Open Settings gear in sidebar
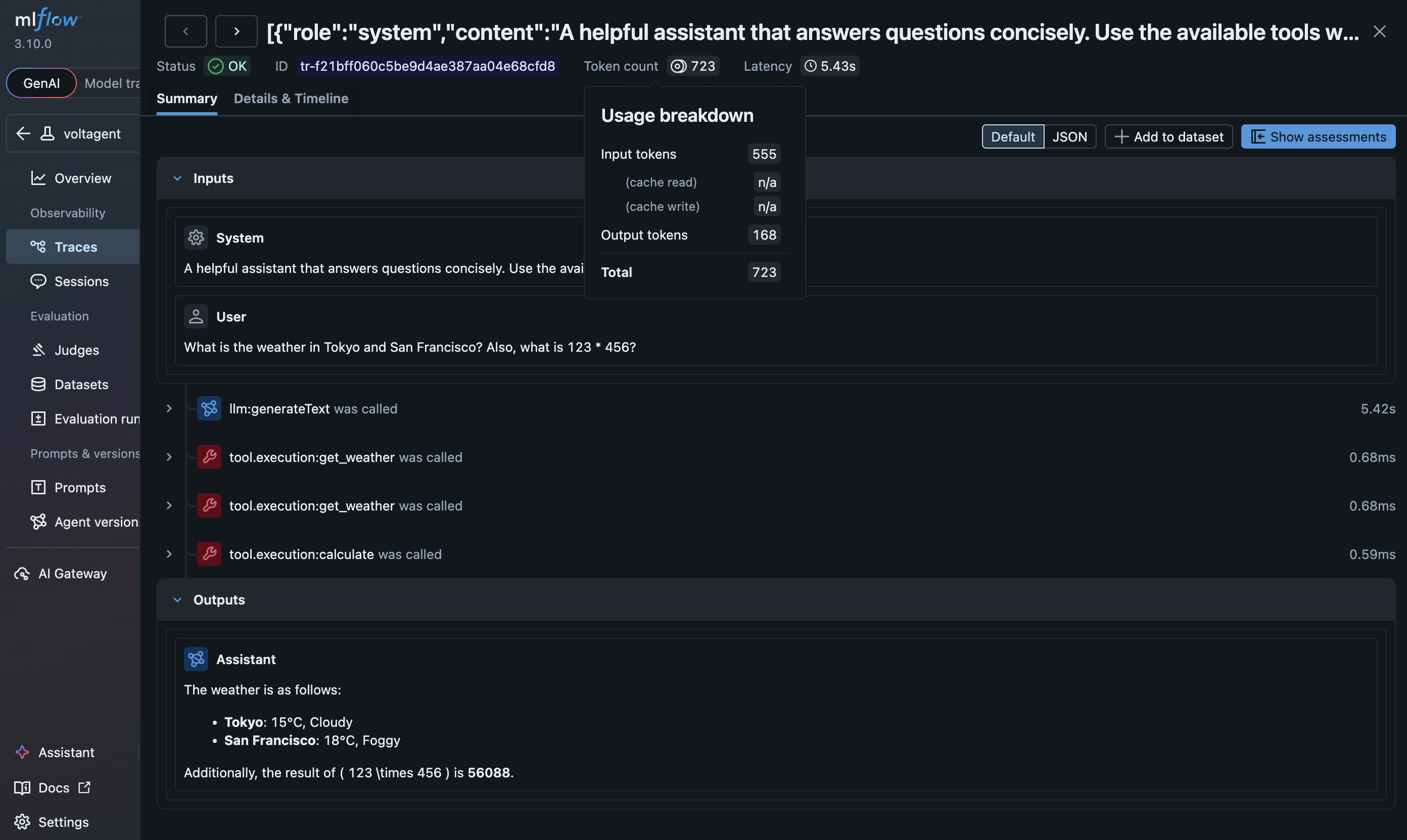Image resolution: width=1407 pixels, height=840 pixels. click(x=63, y=822)
